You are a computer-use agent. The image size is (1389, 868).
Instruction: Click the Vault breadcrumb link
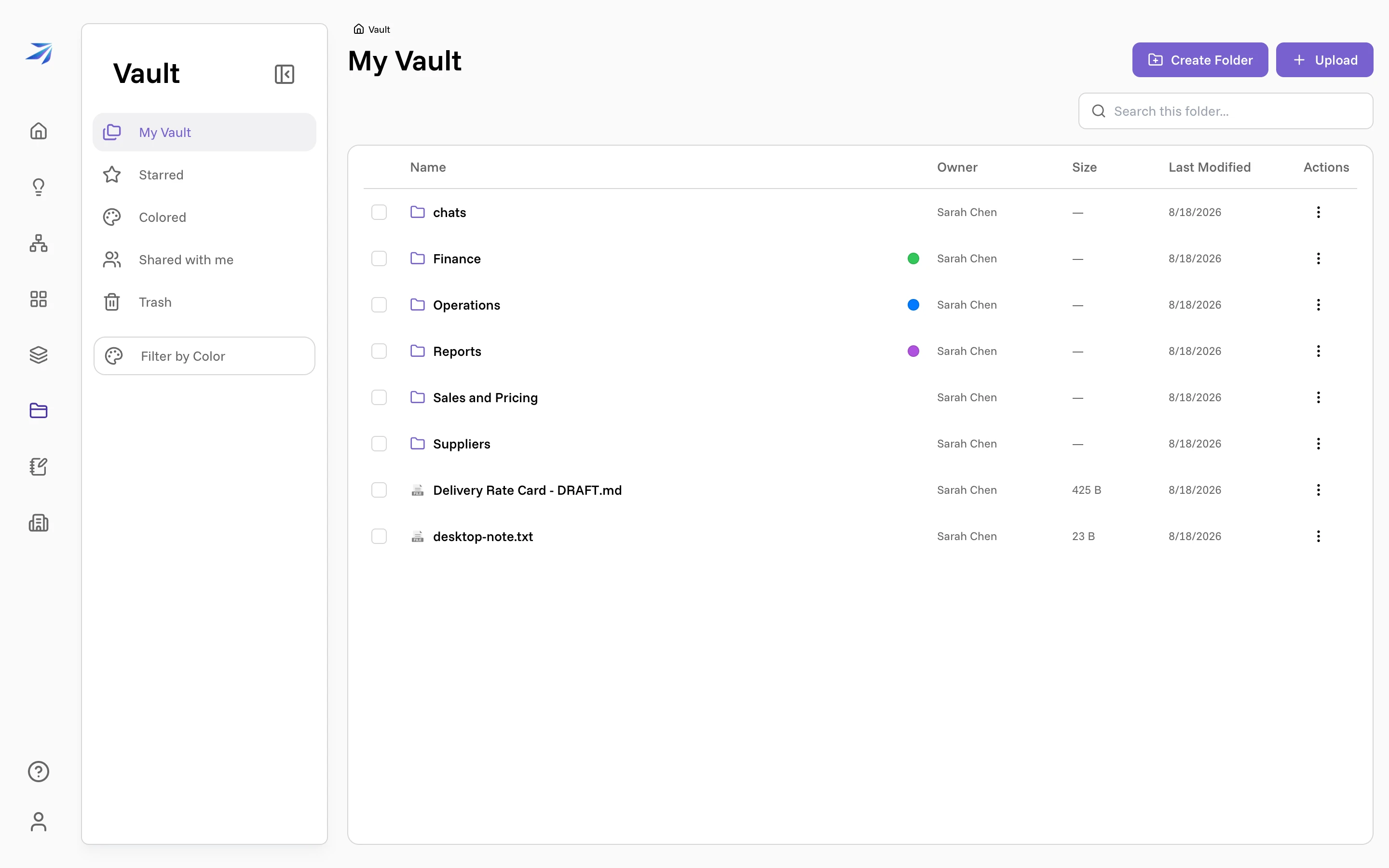379,29
